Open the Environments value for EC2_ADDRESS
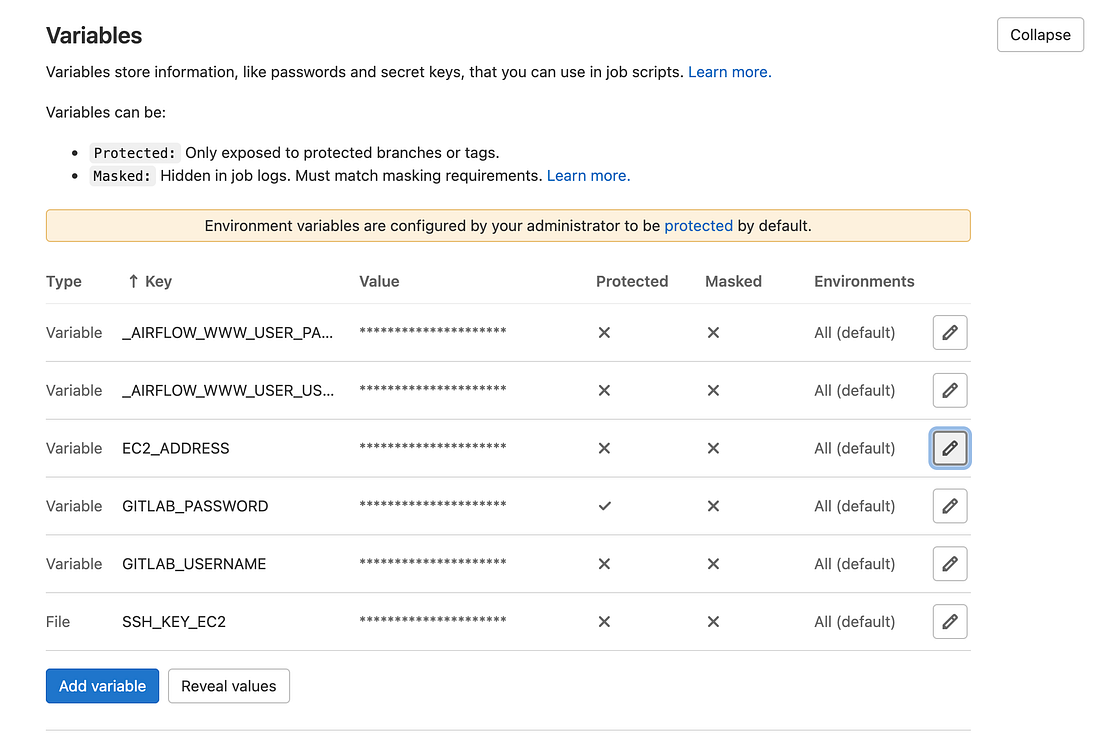The image size is (1104, 749). click(x=854, y=448)
